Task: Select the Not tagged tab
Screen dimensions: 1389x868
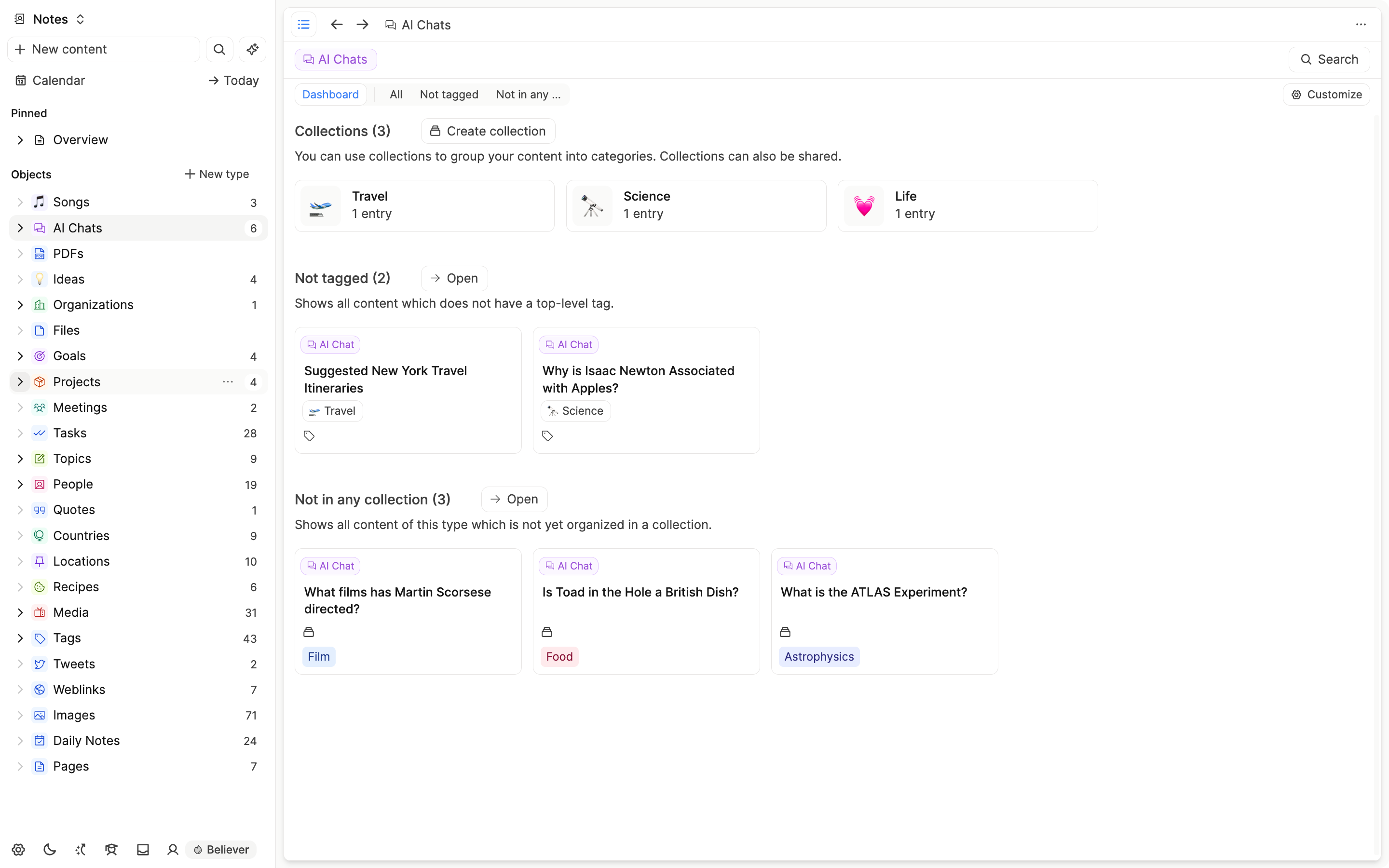Action: [x=448, y=94]
